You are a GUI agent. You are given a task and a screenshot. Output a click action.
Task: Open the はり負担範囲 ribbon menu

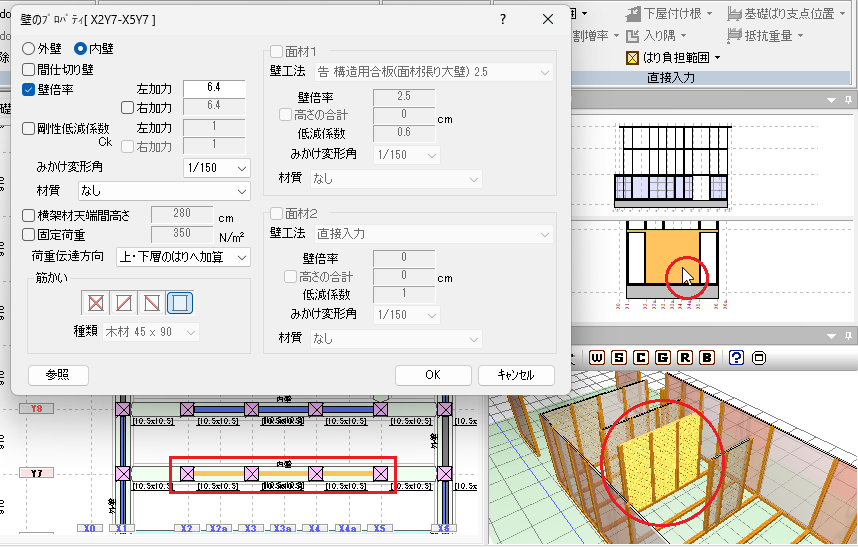click(675, 58)
